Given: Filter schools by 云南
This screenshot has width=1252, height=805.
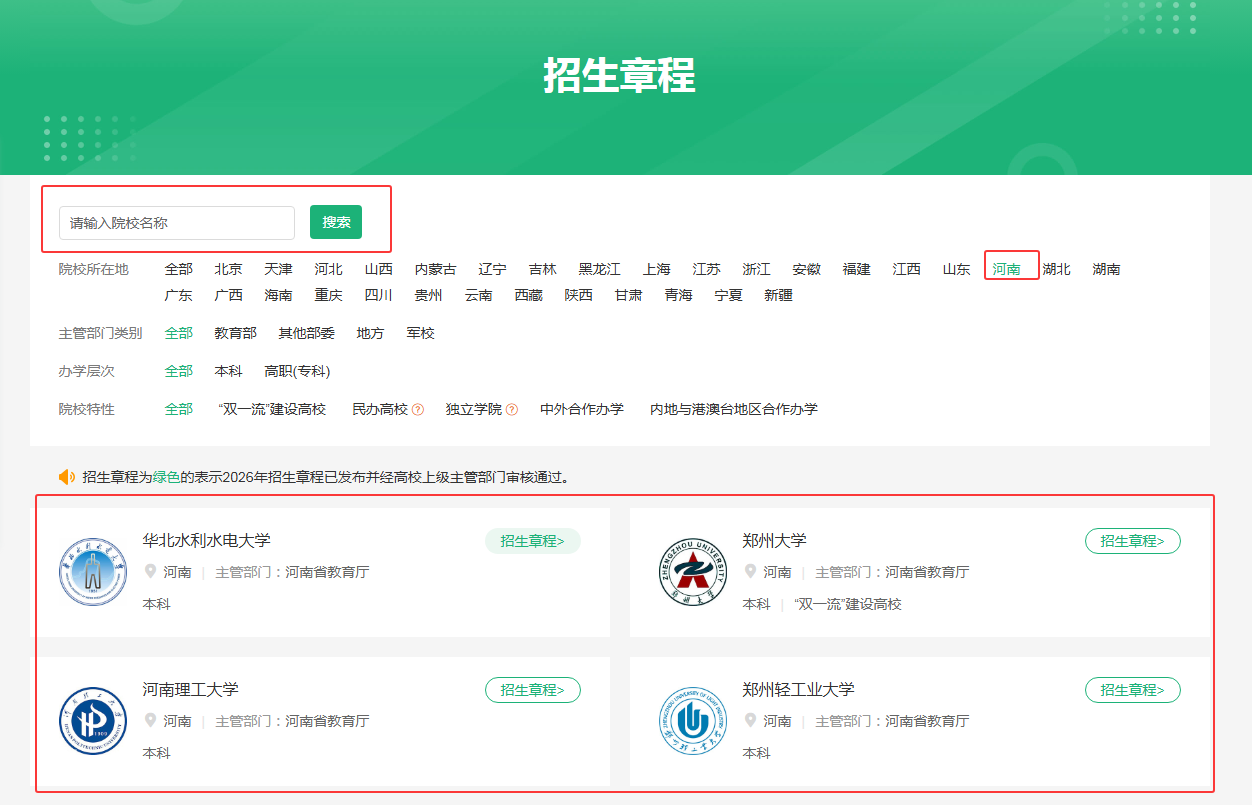Looking at the screenshot, I should [479, 295].
